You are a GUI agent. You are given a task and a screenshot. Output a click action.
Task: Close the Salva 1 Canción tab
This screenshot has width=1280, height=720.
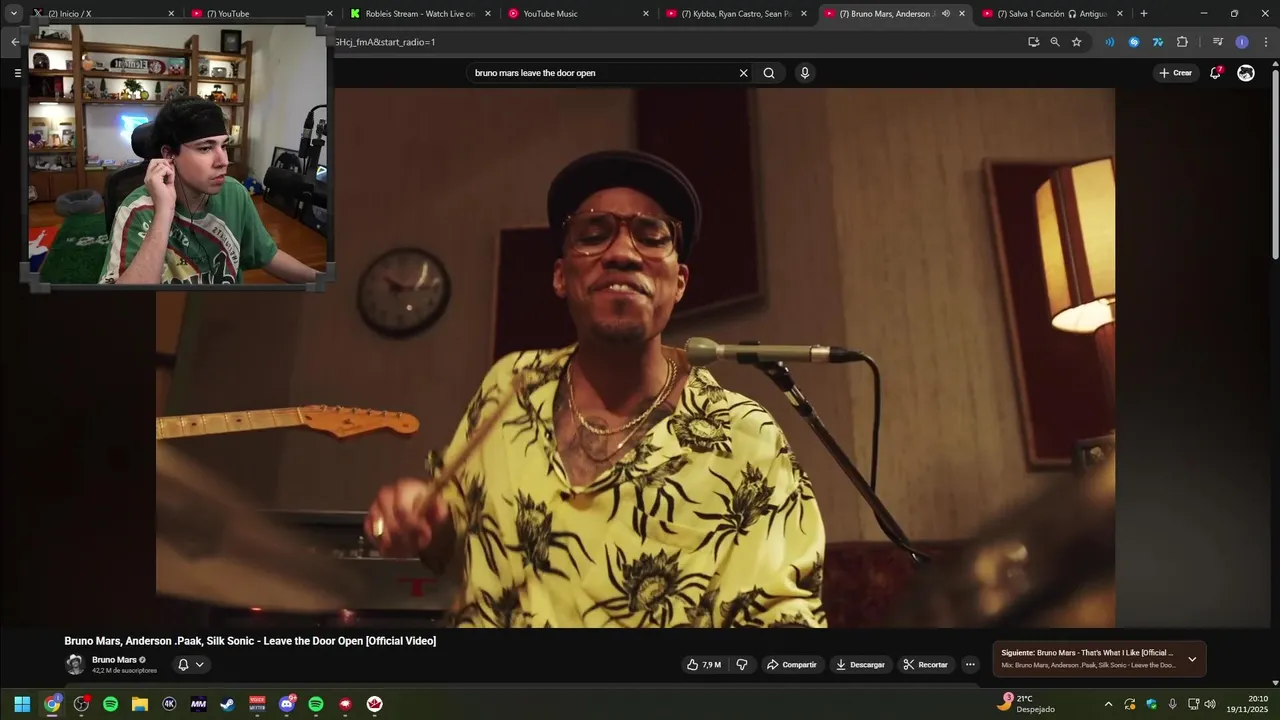pyautogui.click(x=1120, y=14)
